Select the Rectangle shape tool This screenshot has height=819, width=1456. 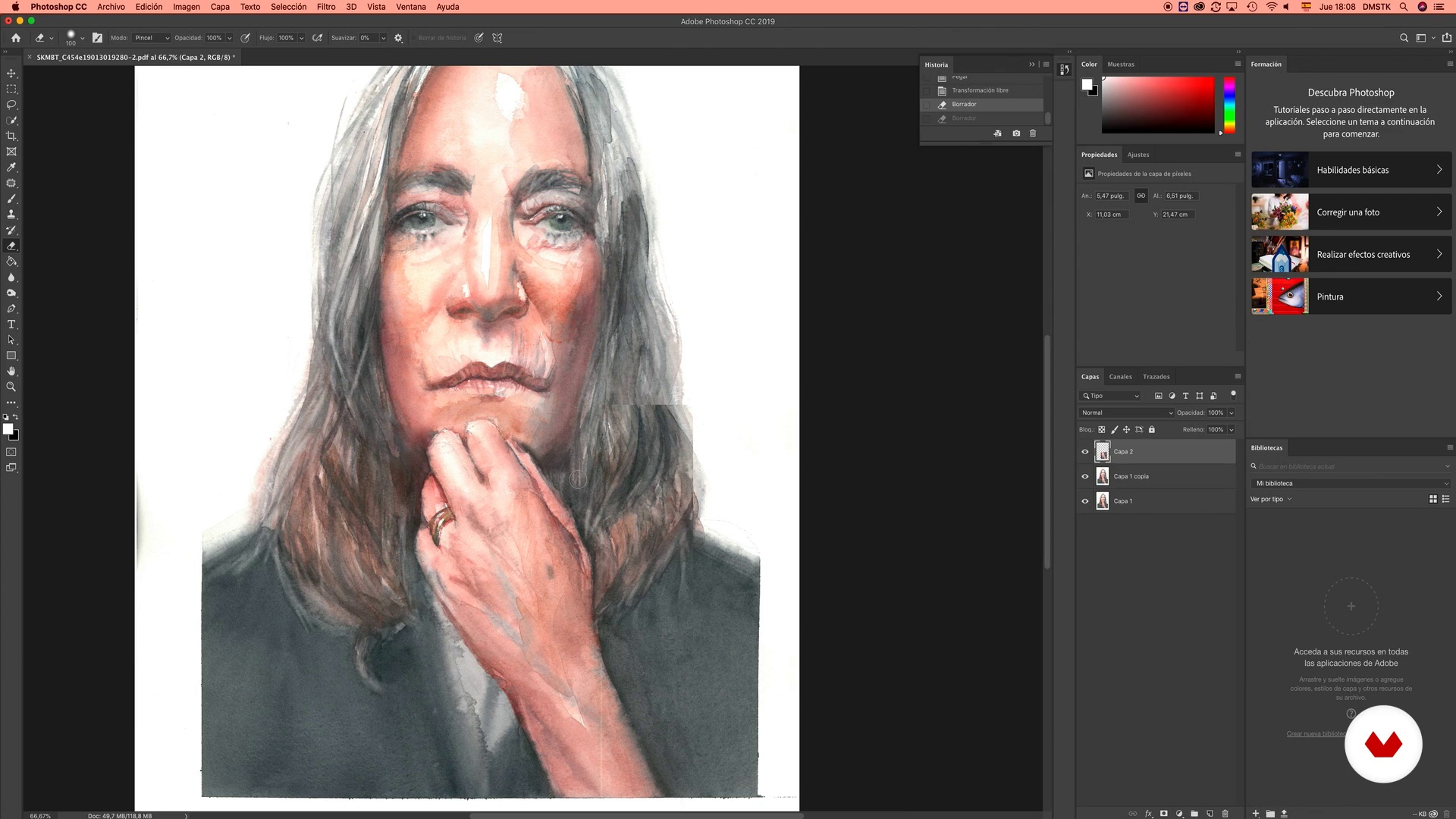(x=11, y=356)
